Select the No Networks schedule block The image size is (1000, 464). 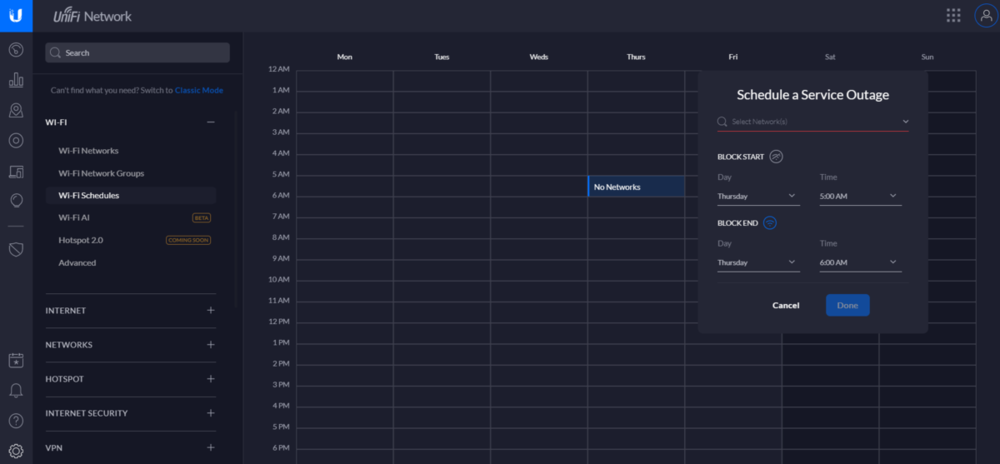(636, 187)
